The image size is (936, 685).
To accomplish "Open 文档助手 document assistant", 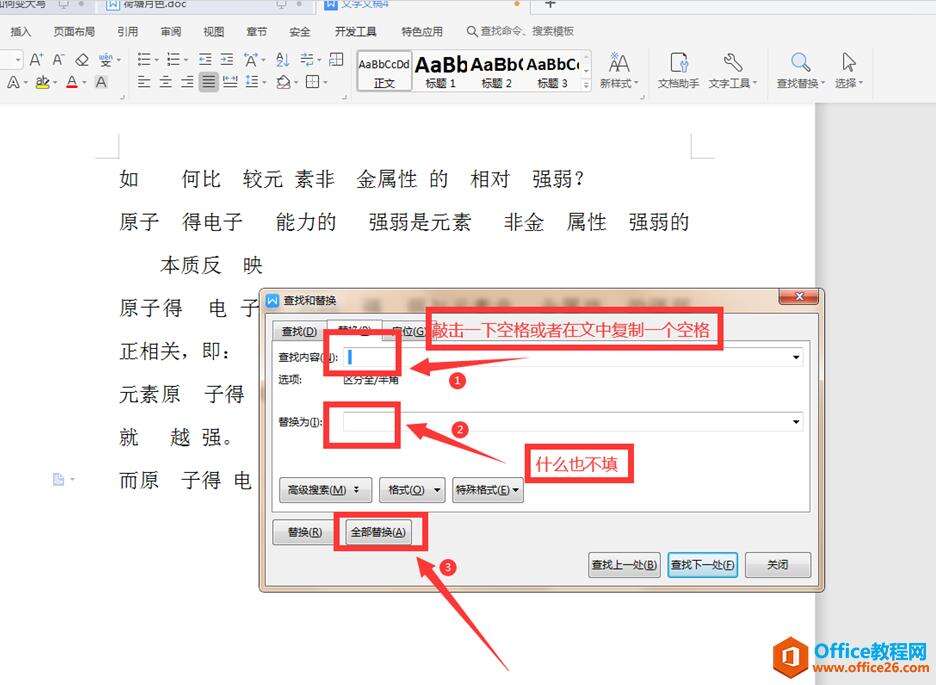I will [678, 70].
